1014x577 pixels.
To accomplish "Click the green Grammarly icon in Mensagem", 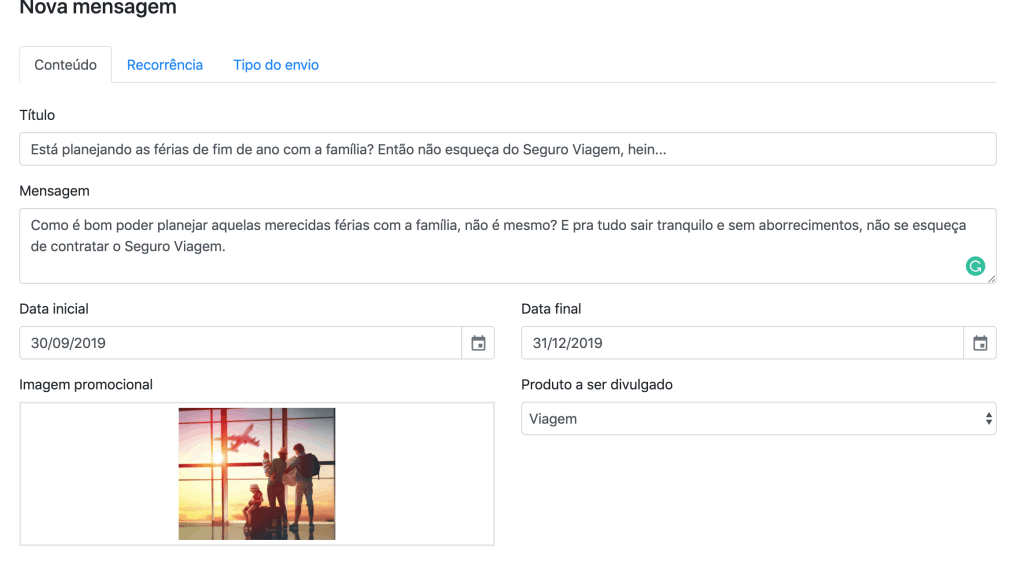I will [975, 266].
